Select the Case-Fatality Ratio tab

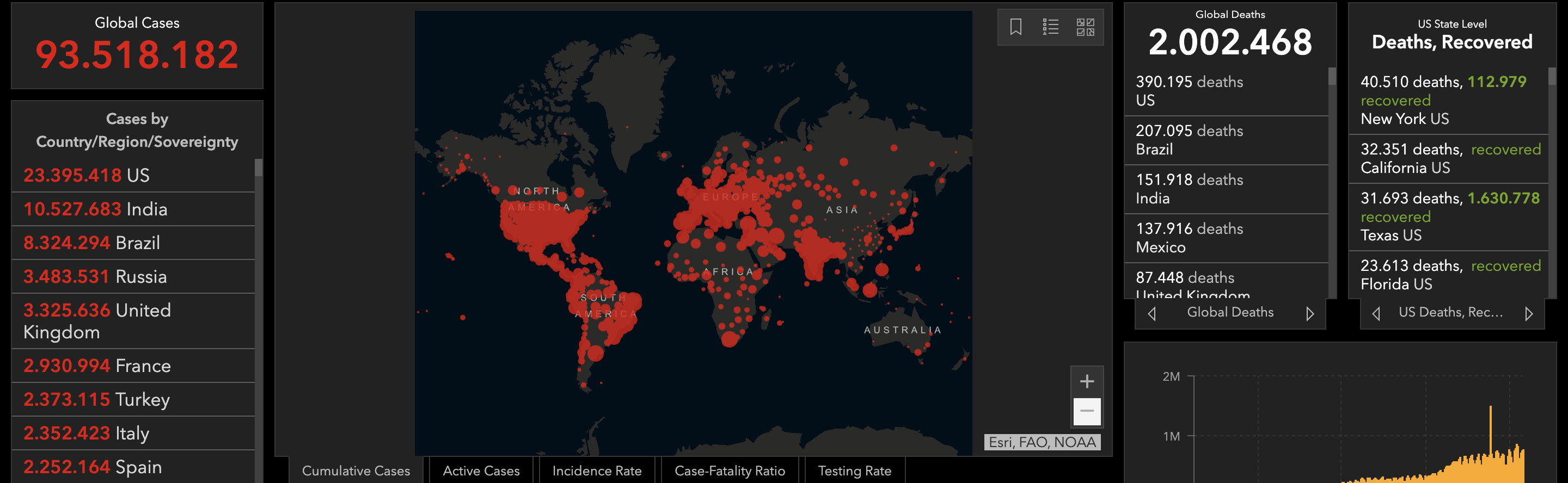pos(729,470)
